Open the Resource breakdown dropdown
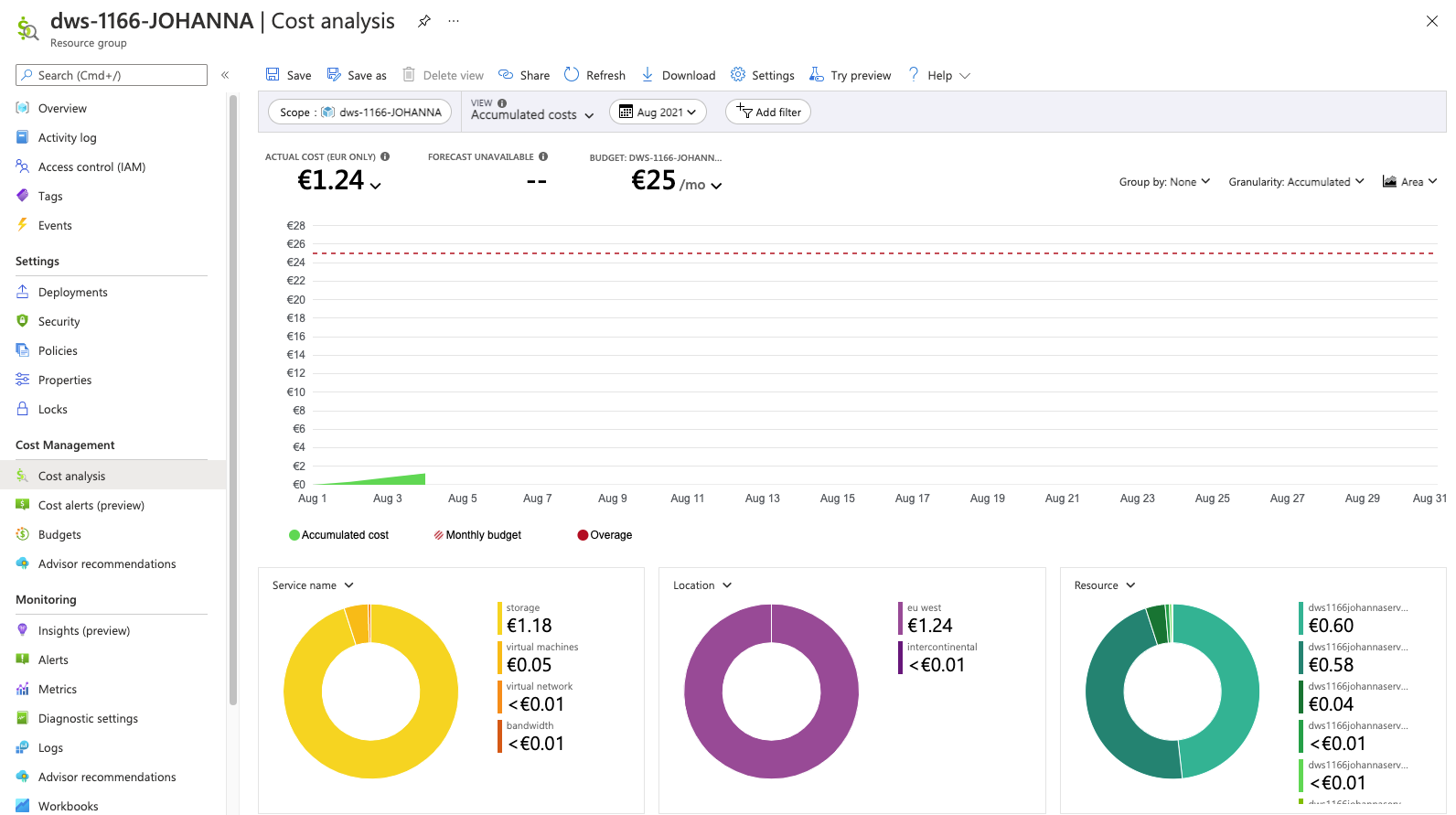 click(1105, 585)
